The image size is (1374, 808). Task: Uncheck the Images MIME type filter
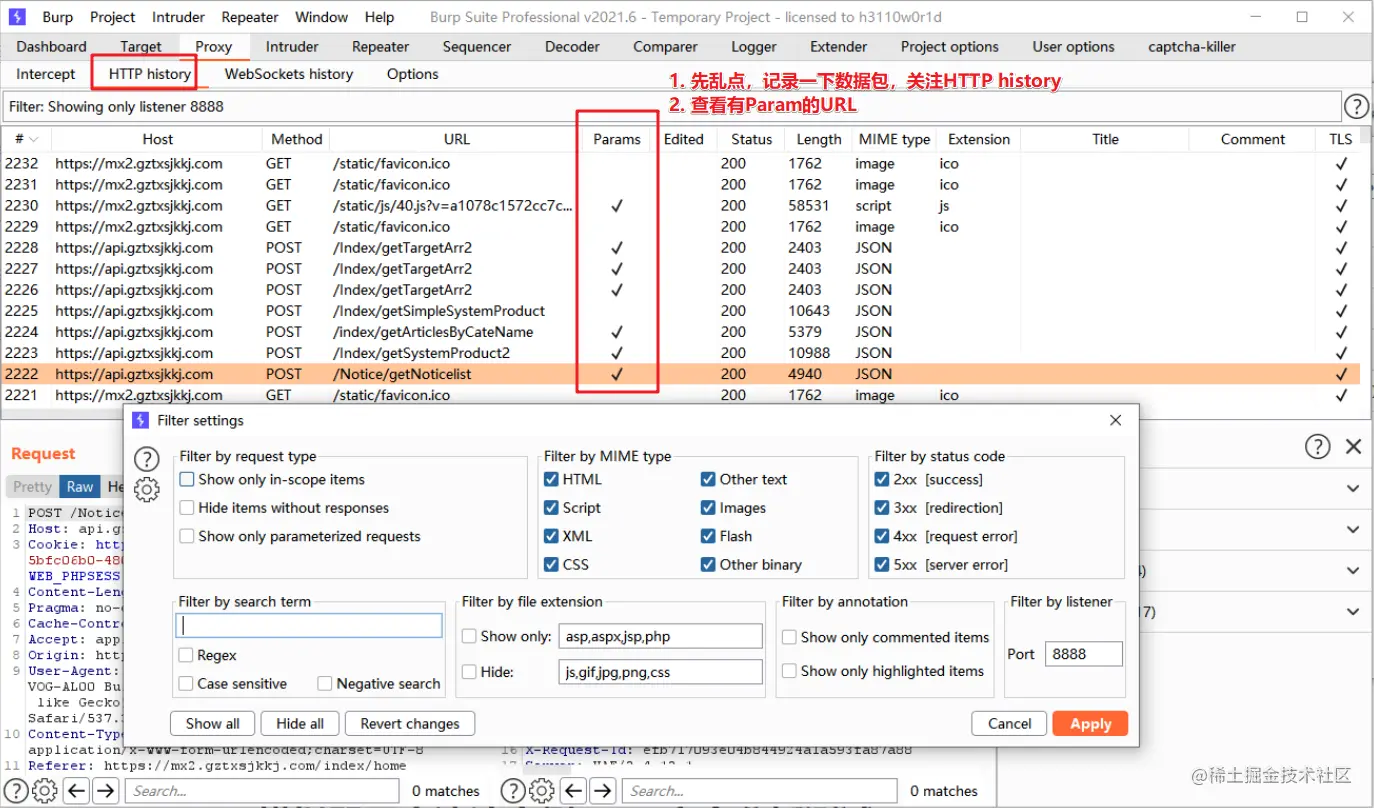pyautogui.click(x=708, y=508)
